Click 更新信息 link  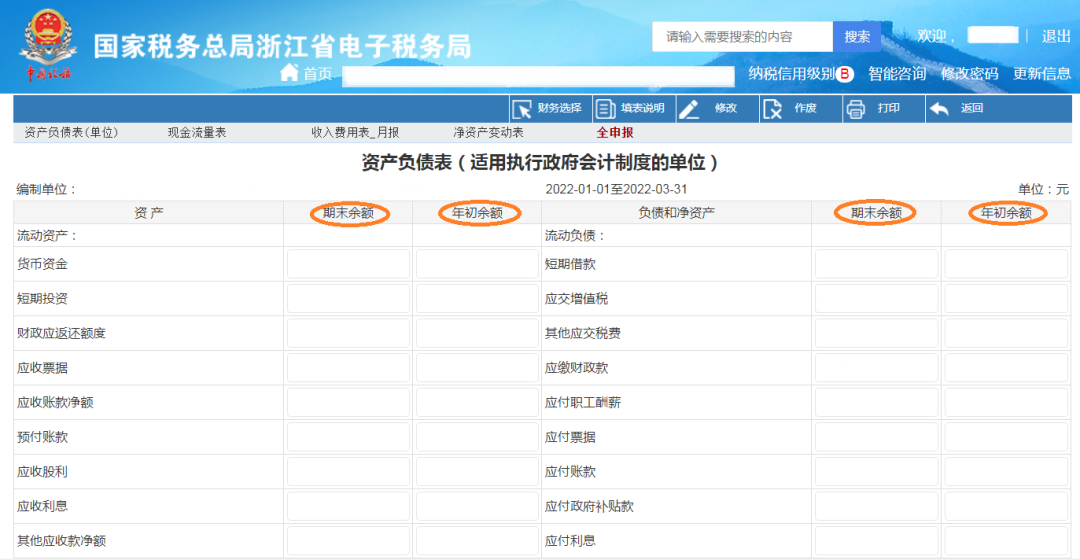1041,74
